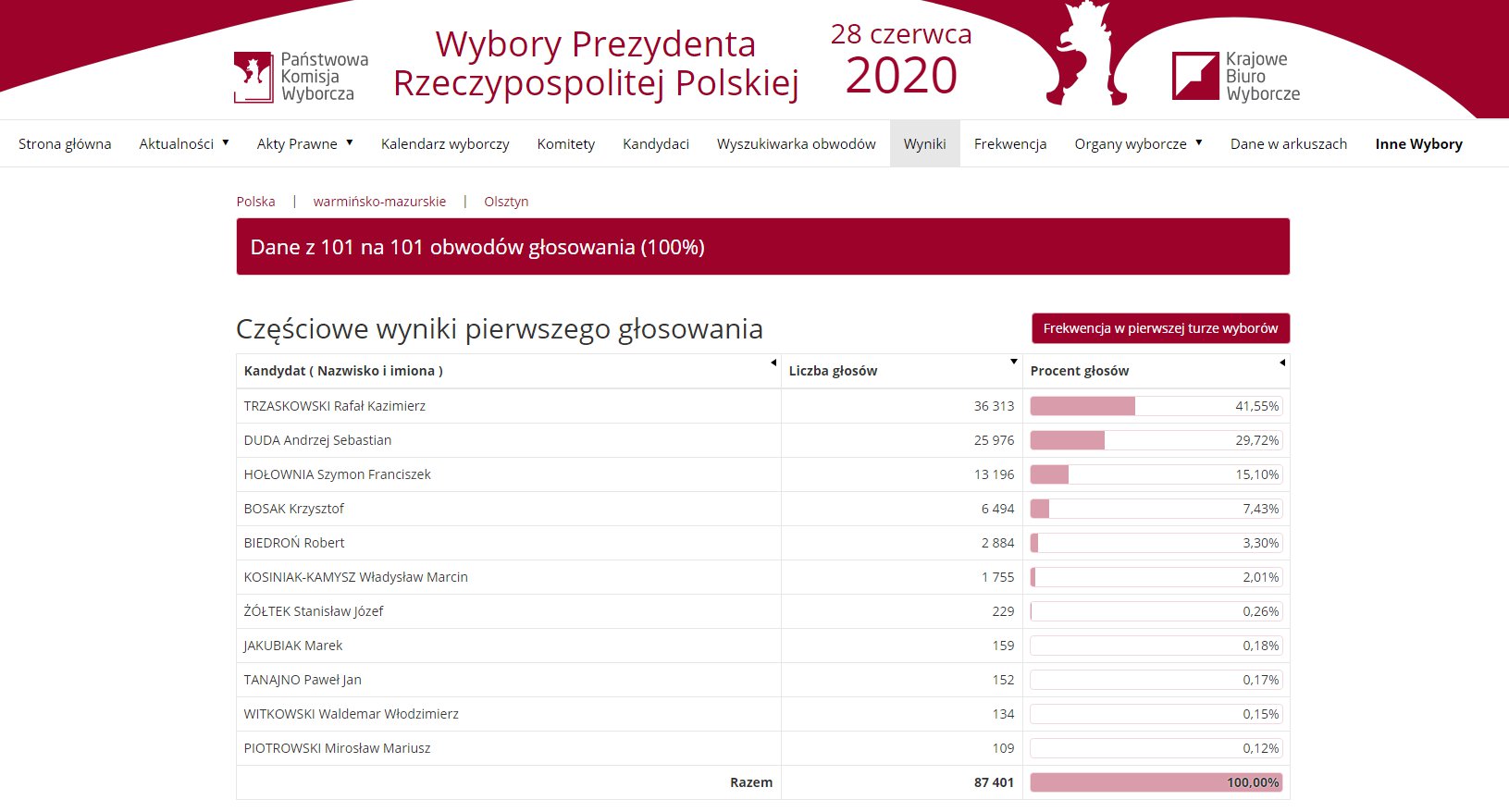Open Wyszukiwarka obwodów menu item

(797, 143)
